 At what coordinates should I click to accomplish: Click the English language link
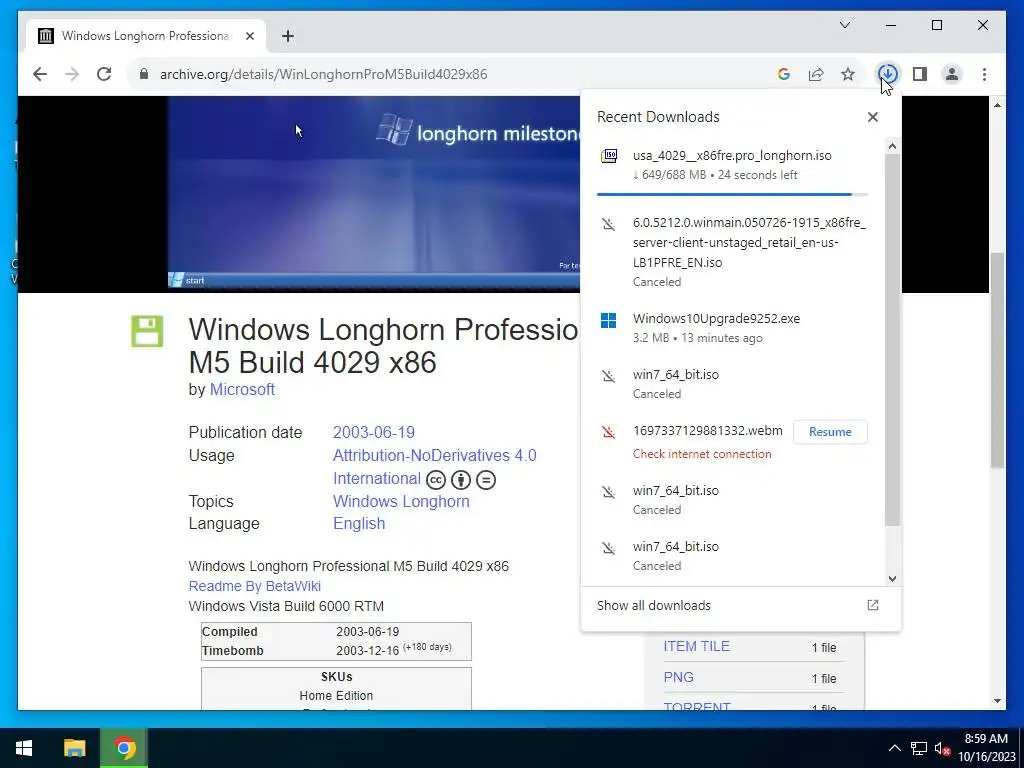pyautogui.click(x=359, y=523)
